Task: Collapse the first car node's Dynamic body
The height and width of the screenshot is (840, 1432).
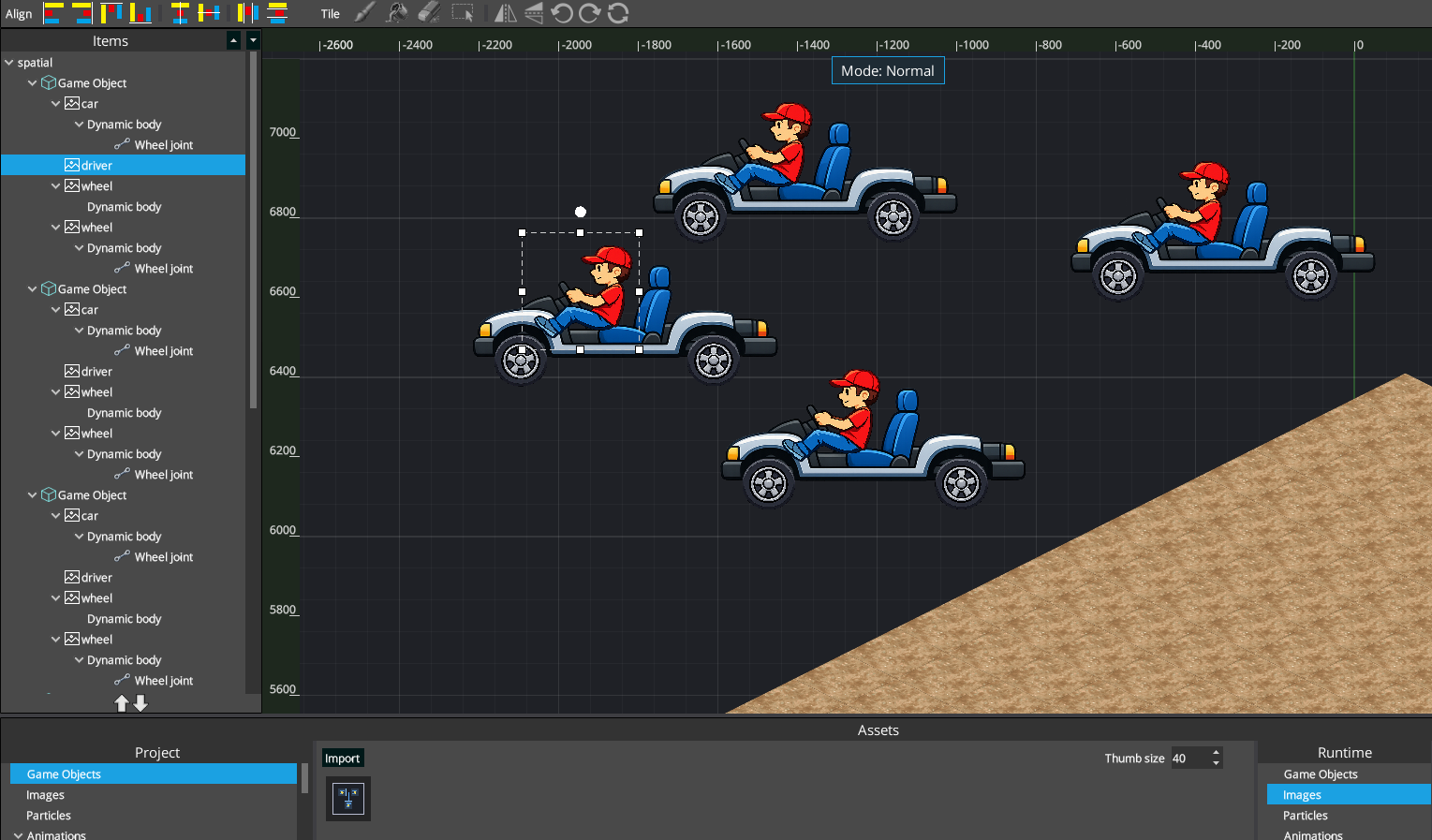Action: [x=79, y=125]
